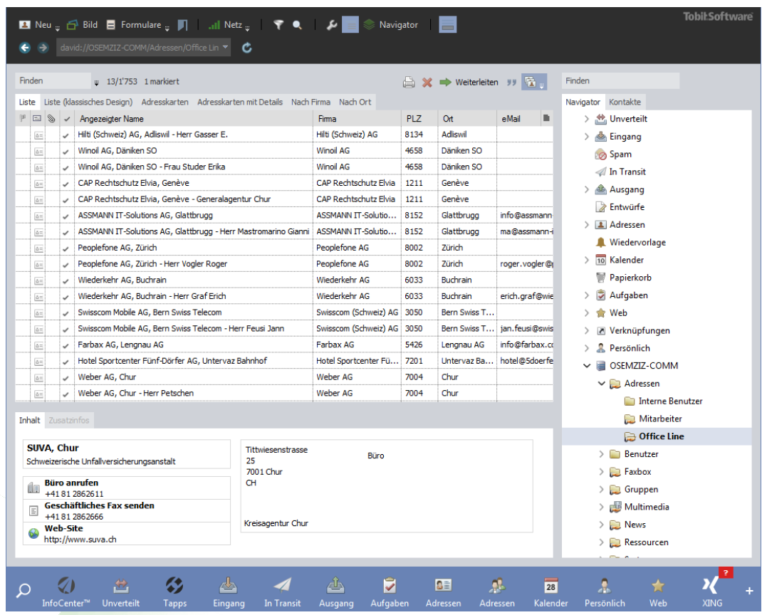Viewport: 767px width, 615px height.
Task: Toggle checkmark for Weber AG, Chur row
Action: [x=66, y=378]
